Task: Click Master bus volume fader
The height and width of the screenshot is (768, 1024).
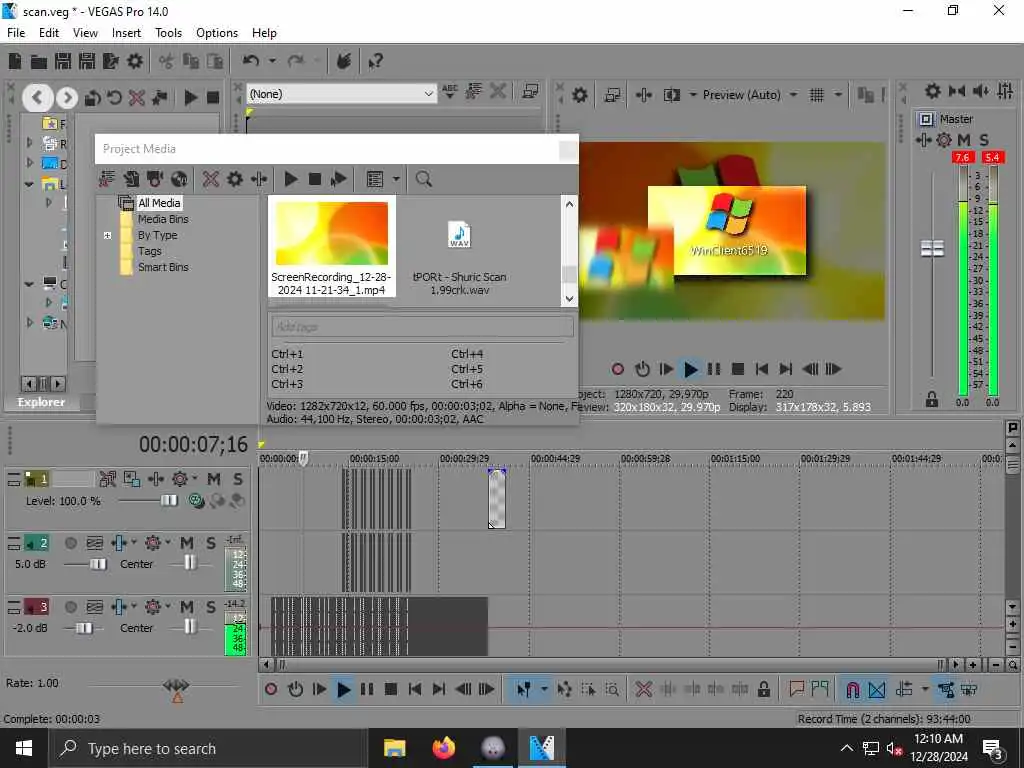Action: coord(932,248)
